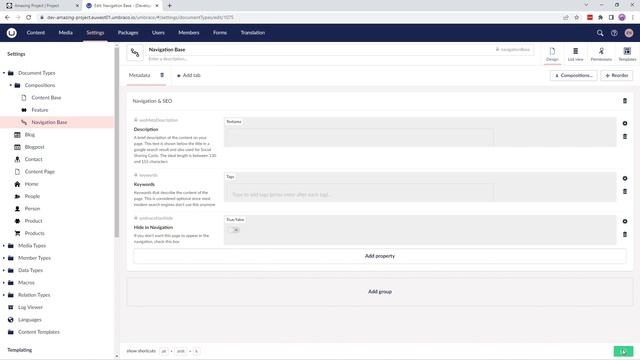Screen dimensions: 640x360
Task: Open the Compositions dialog
Action: point(573,76)
